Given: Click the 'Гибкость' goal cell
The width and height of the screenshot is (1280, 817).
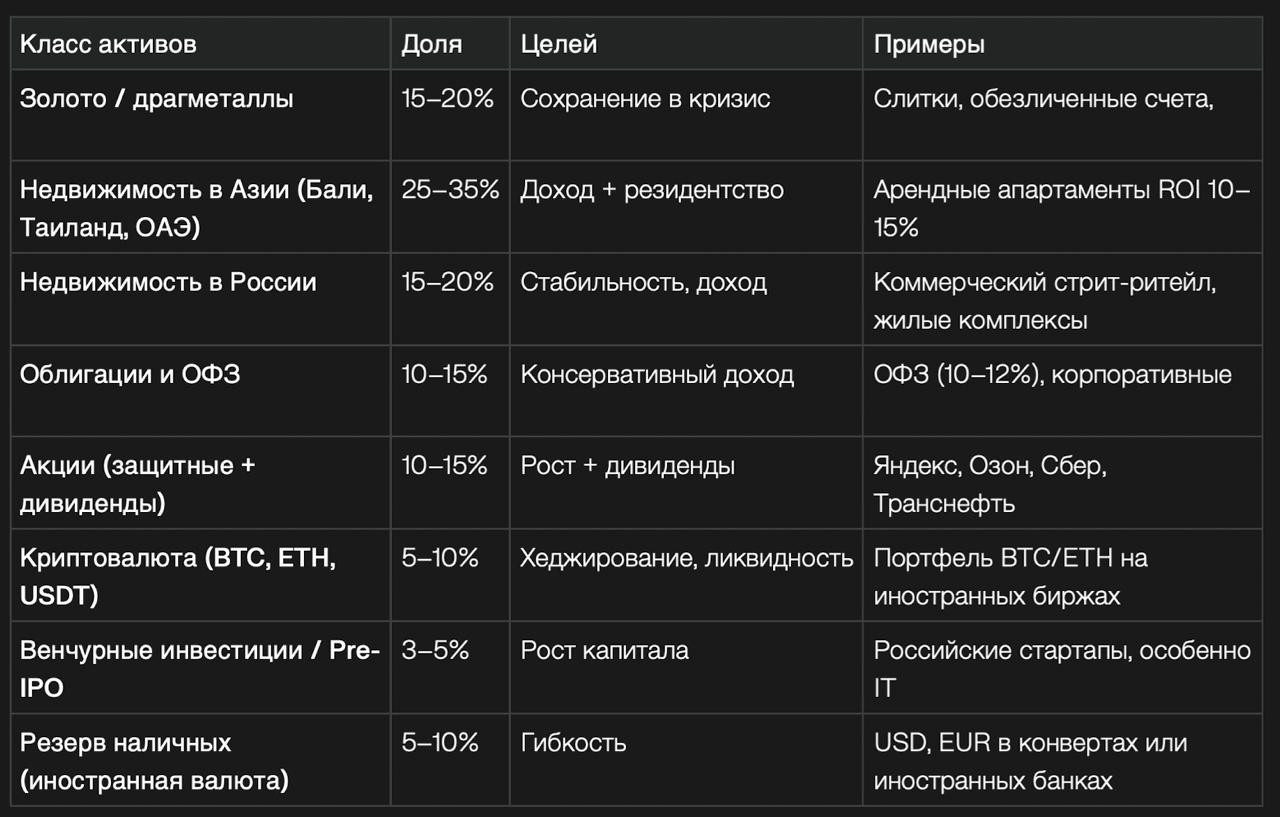Looking at the screenshot, I should coord(573,742).
